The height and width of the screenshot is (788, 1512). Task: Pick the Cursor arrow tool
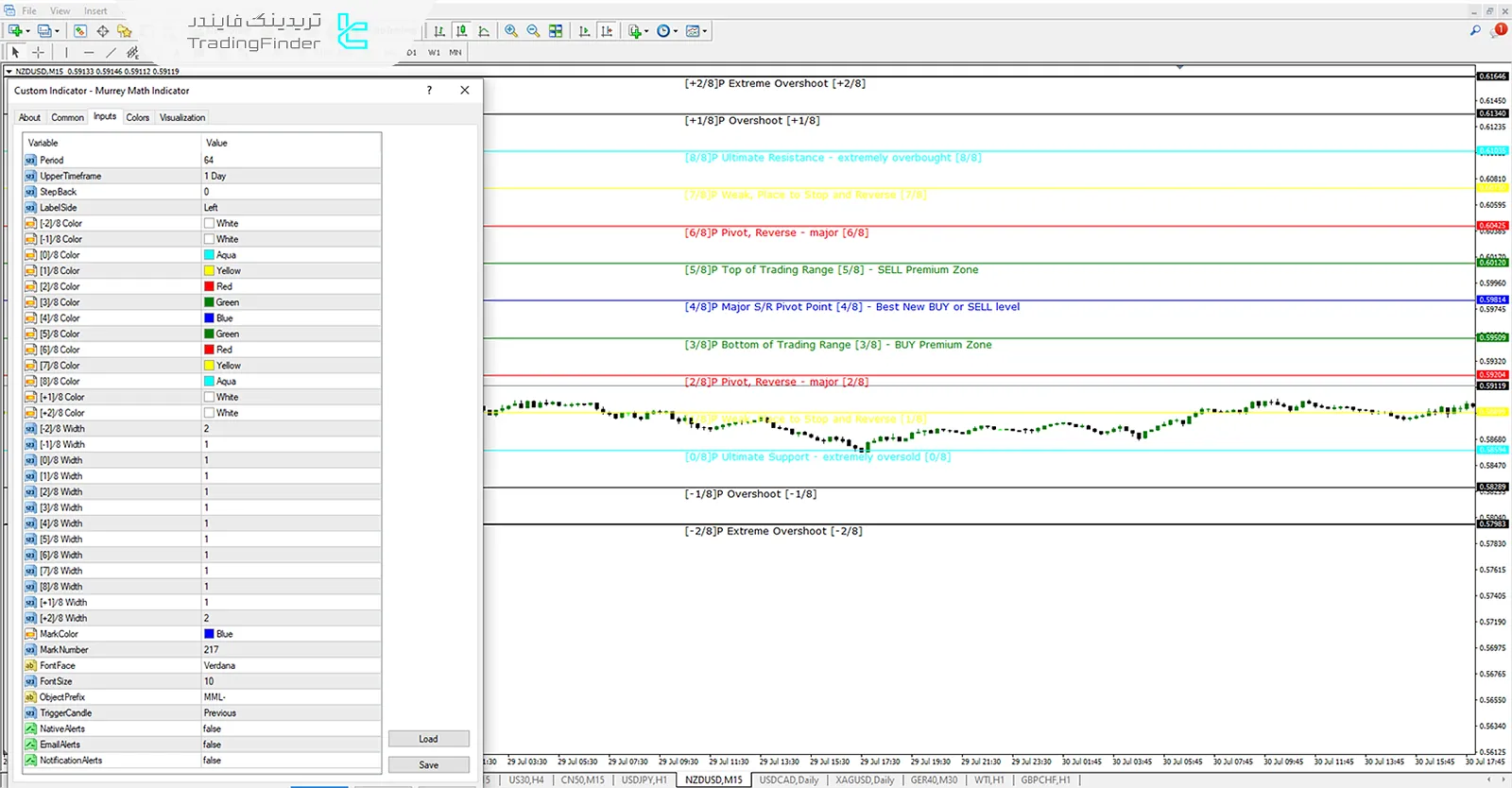[15, 53]
